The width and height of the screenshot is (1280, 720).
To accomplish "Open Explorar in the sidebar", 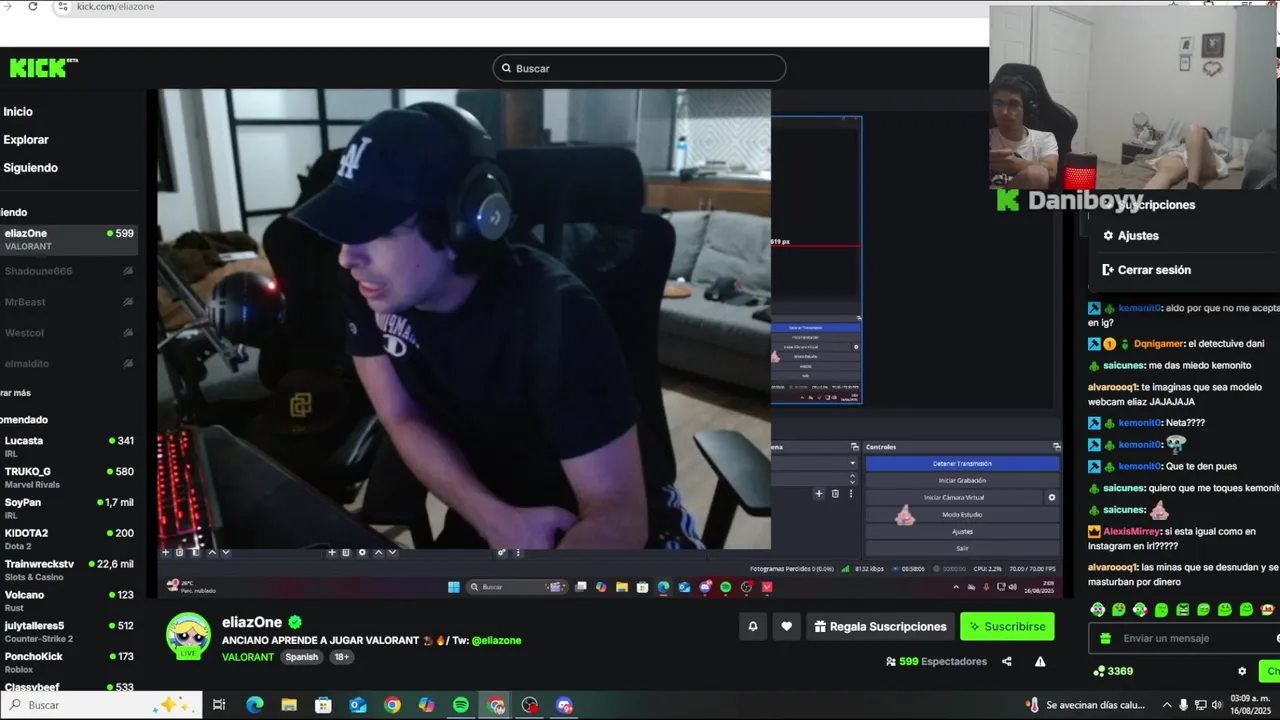I will [26, 140].
